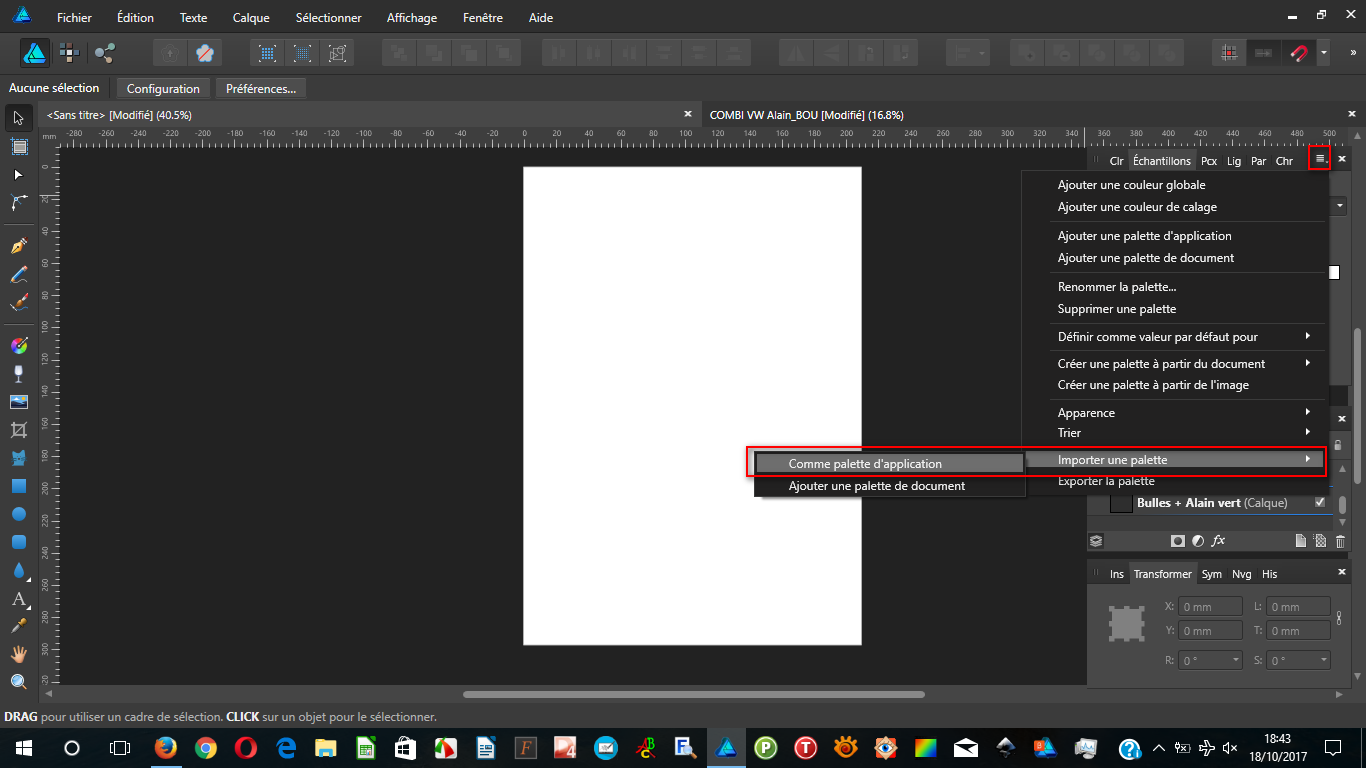Click the Mask layer icon
This screenshot has width=1366, height=768.
(x=1178, y=541)
